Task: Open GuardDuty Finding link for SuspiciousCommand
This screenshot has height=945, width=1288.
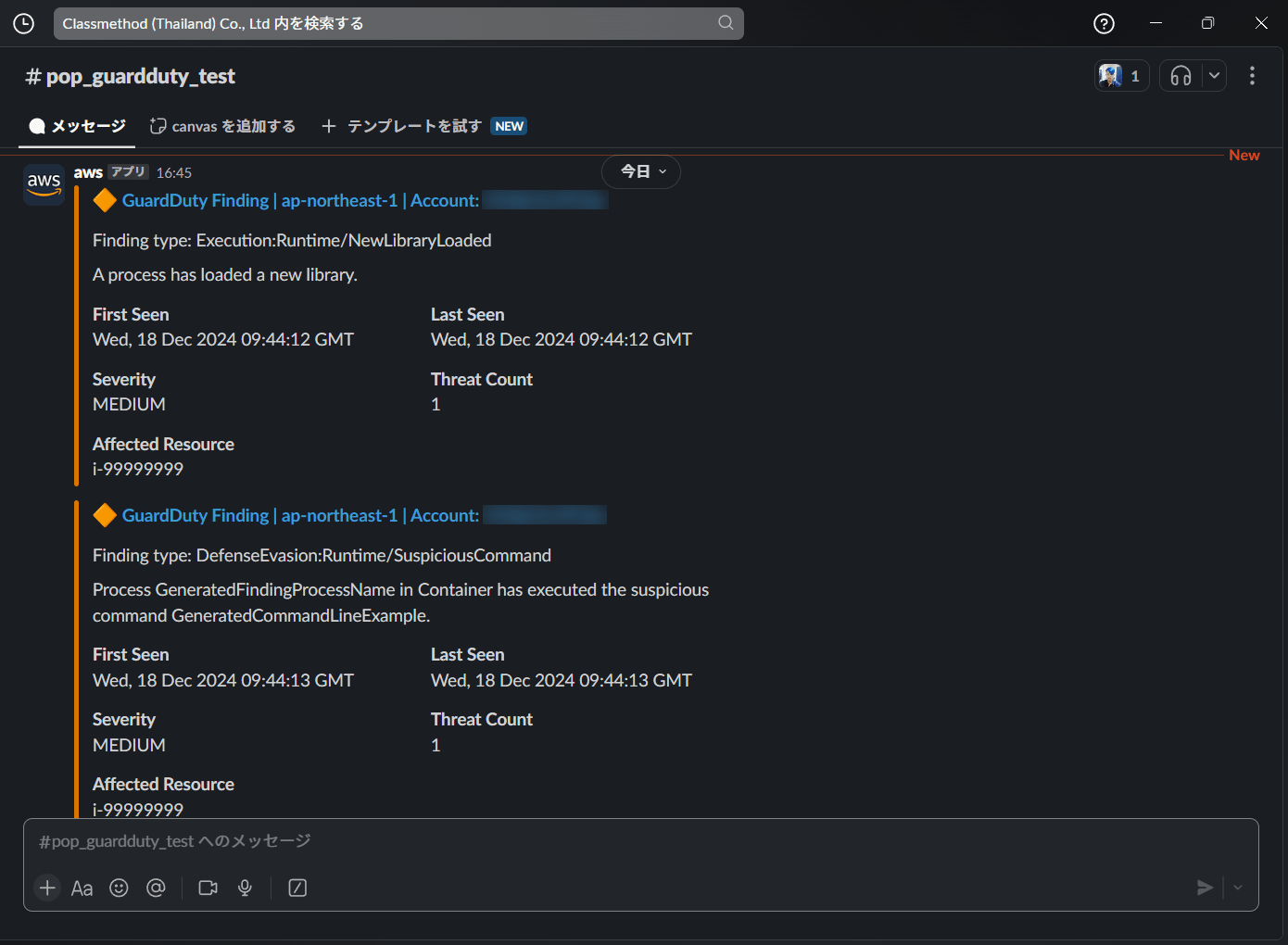Action: point(300,515)
